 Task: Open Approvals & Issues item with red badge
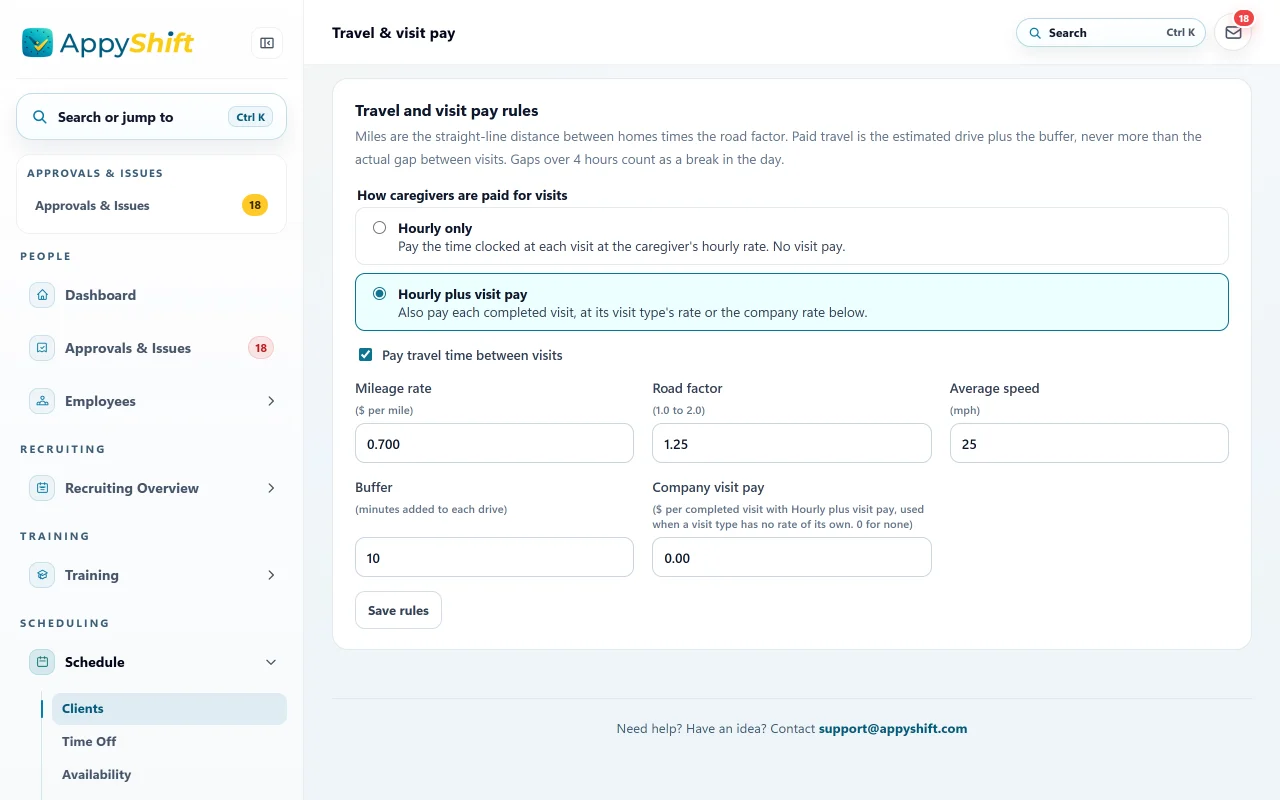(152, 348)
